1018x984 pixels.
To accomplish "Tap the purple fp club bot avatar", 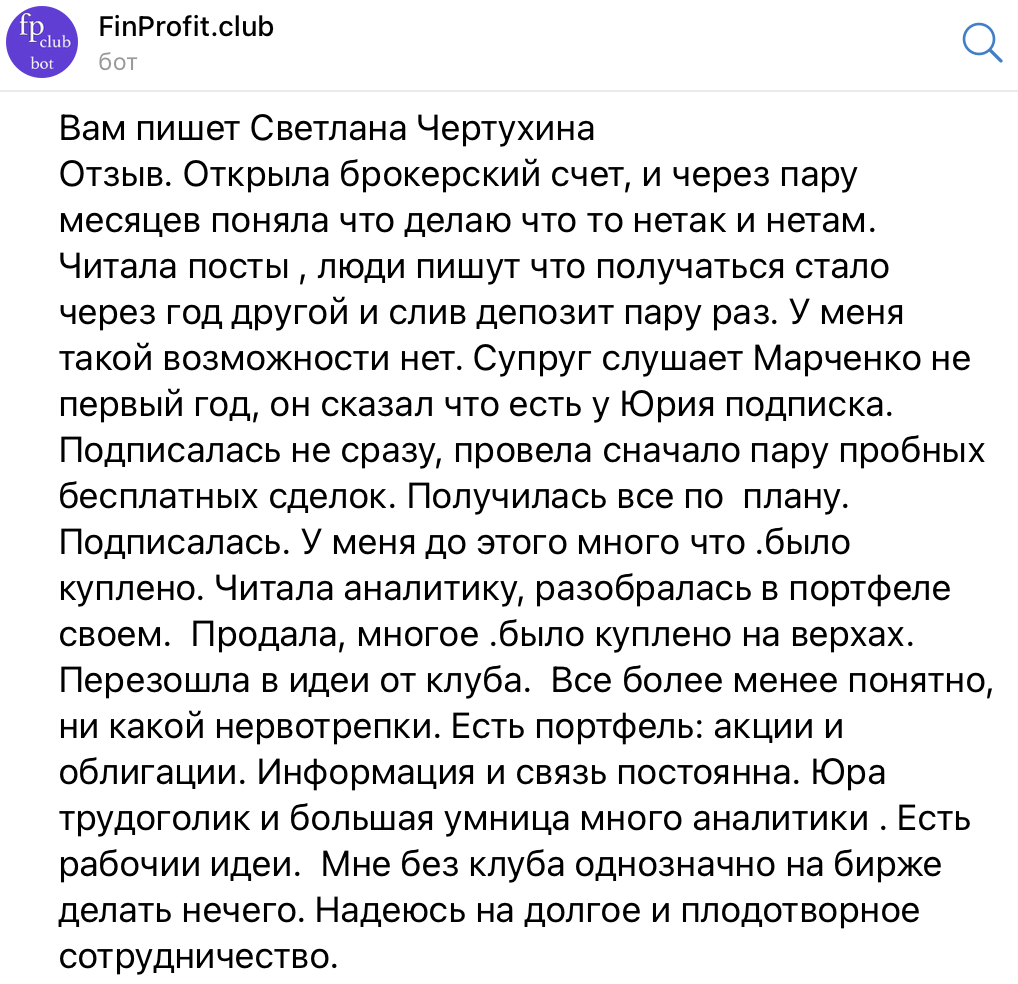I will click(x=42, y=42).
